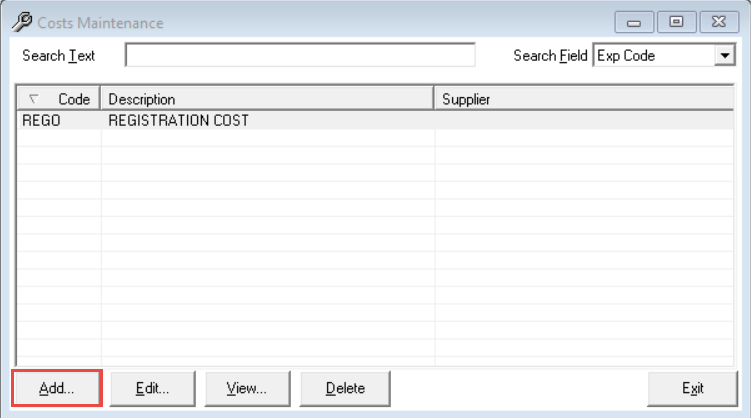The height and width of the screenshot is (418, 751).
Task: Close the window with the X button
Action: coord(719,22)
